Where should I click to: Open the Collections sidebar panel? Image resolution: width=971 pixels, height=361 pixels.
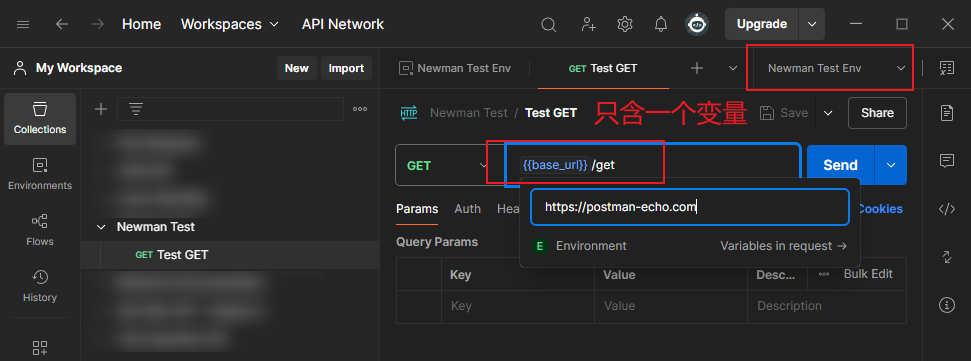click(40, 119)
